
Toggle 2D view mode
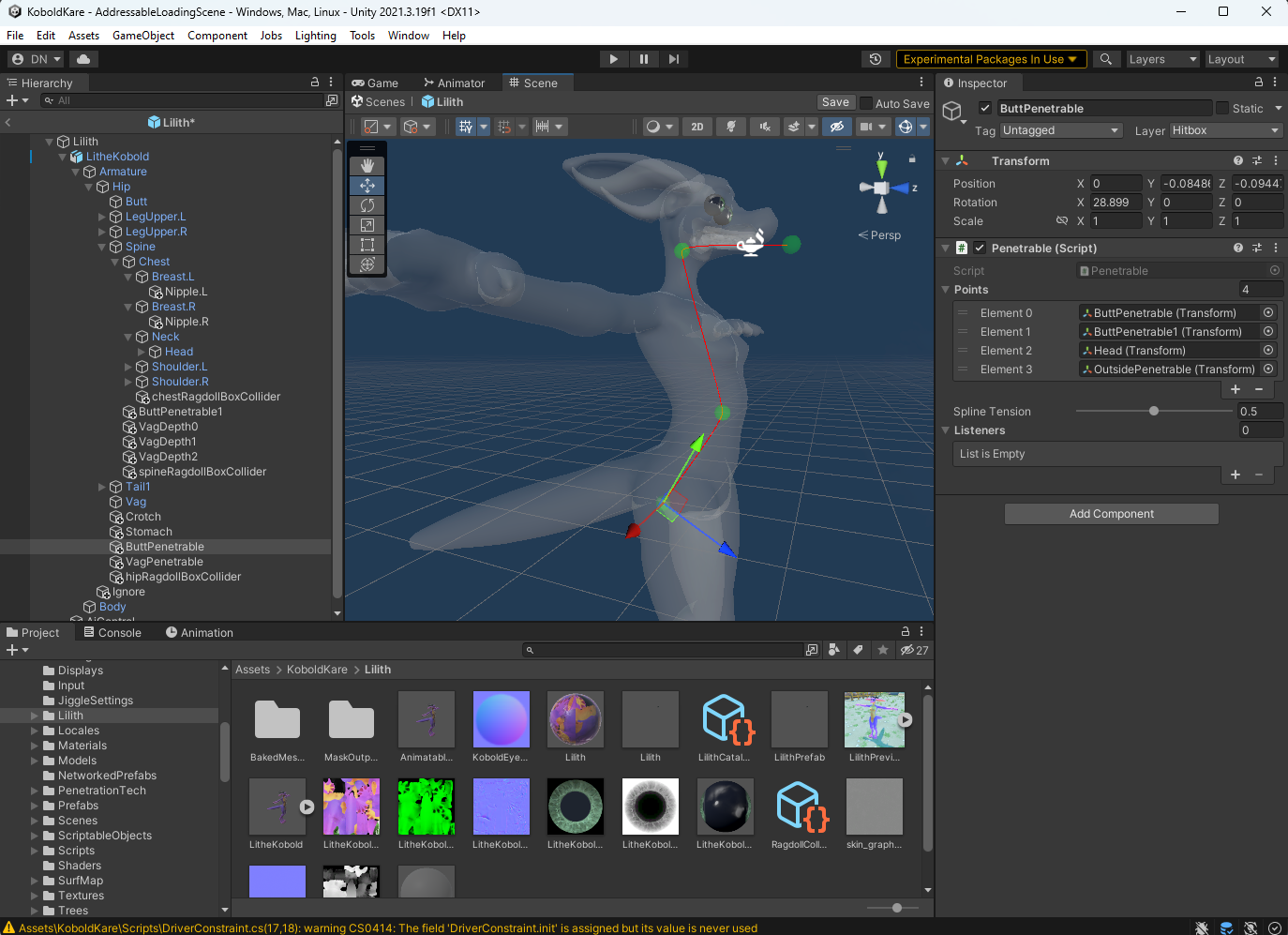click(697, 127)
